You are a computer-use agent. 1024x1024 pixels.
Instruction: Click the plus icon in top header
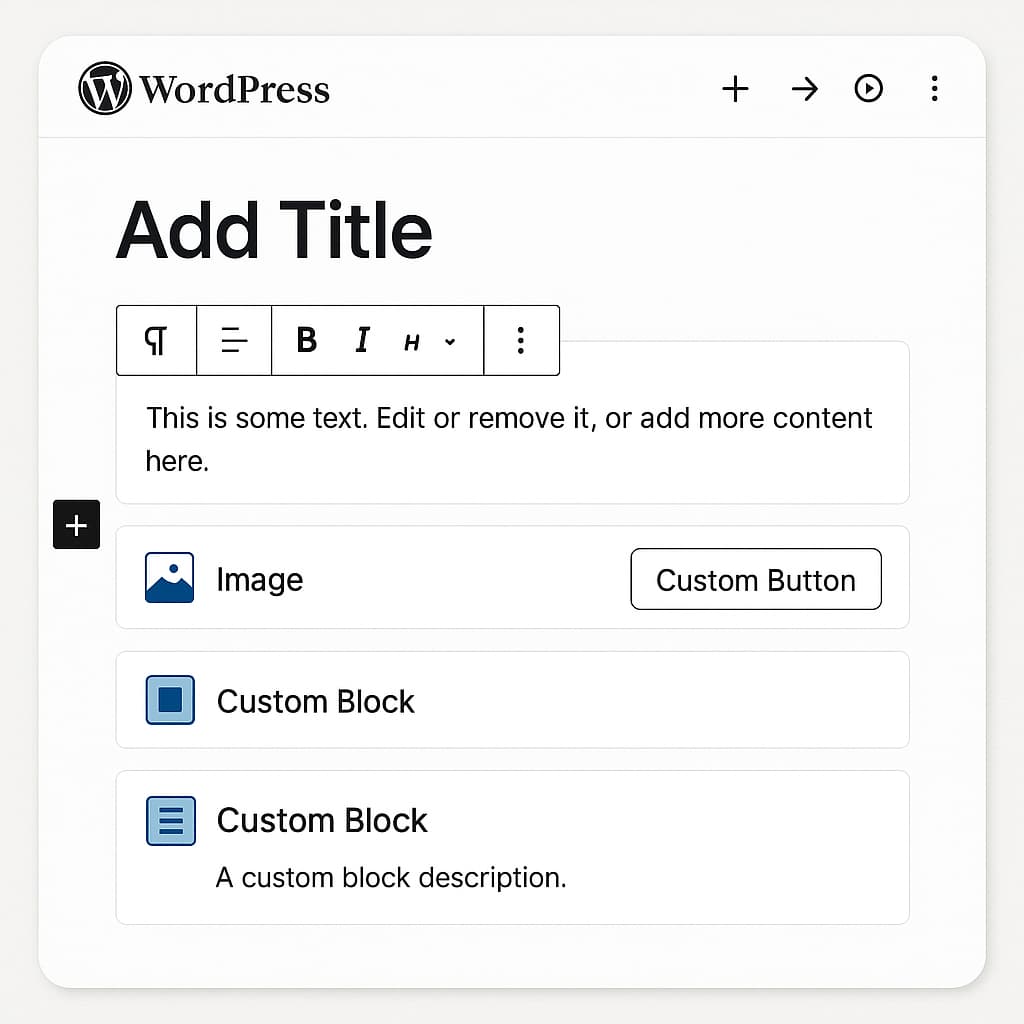pyautogui.click(x=735, y=89)
